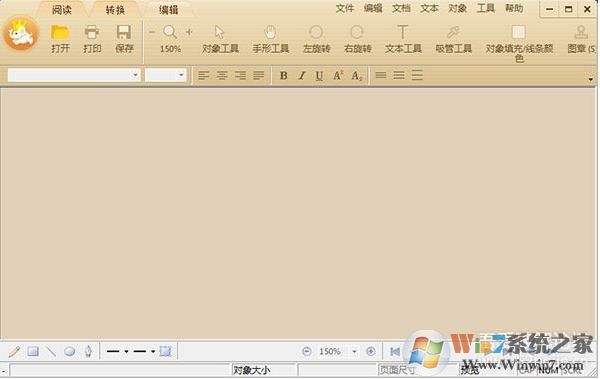Image resolution: width=600 pixels, height=379 pixels.
Task: Select the pencil drawing tool
Action: 14,351
